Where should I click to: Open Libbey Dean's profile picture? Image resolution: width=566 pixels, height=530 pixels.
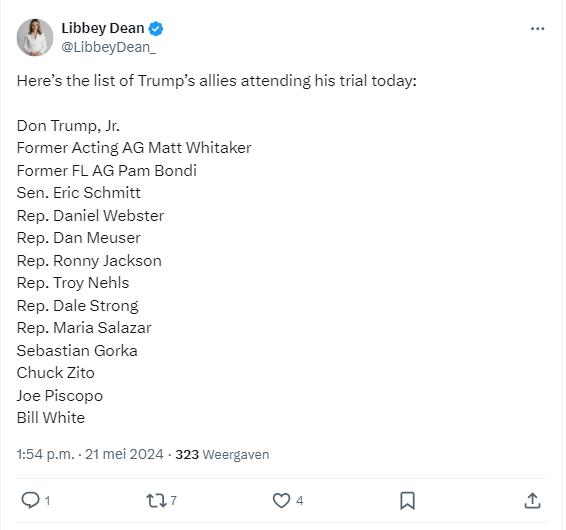click(35, 37)
